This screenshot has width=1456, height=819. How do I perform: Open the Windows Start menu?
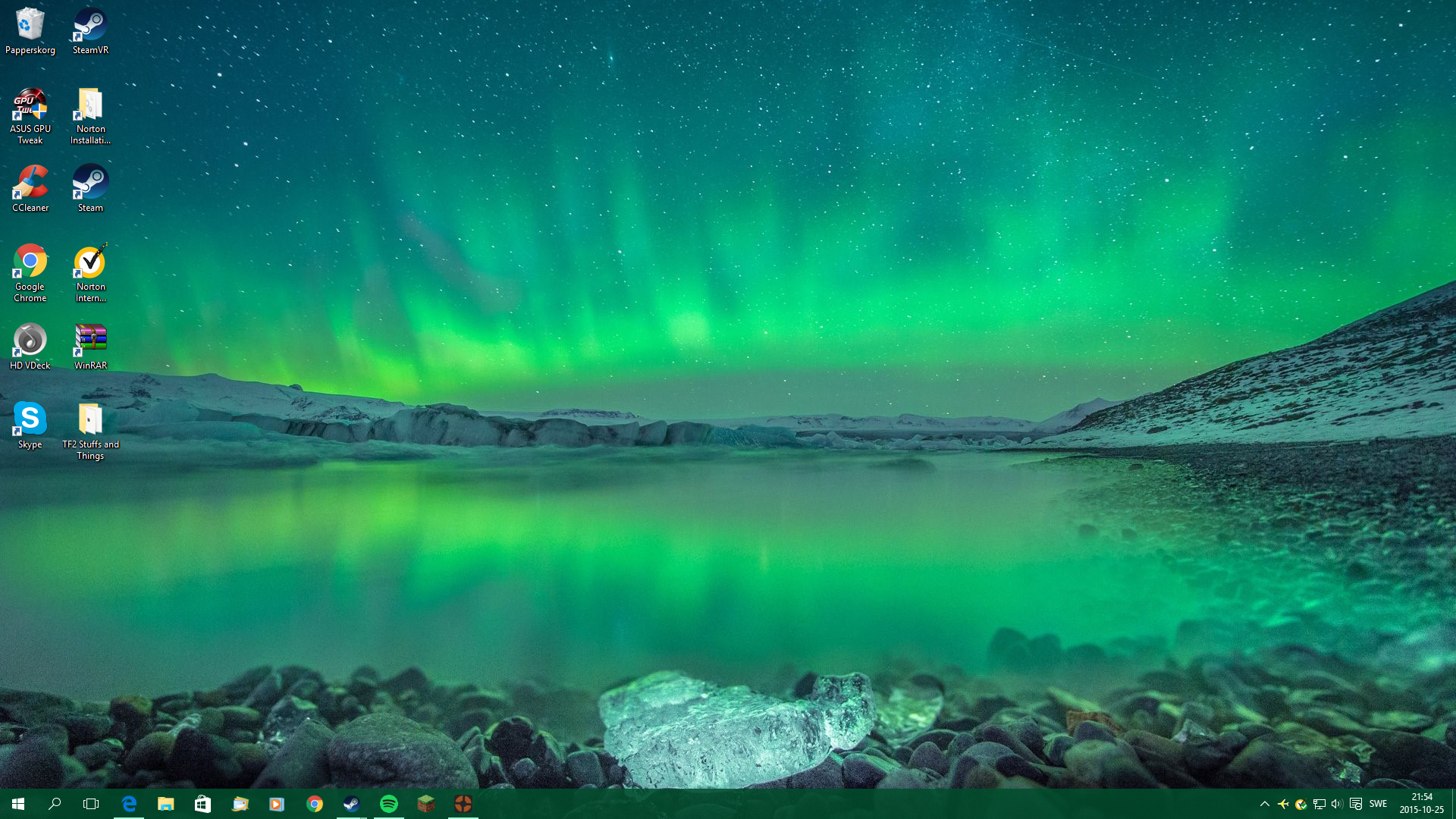(18, 804)
